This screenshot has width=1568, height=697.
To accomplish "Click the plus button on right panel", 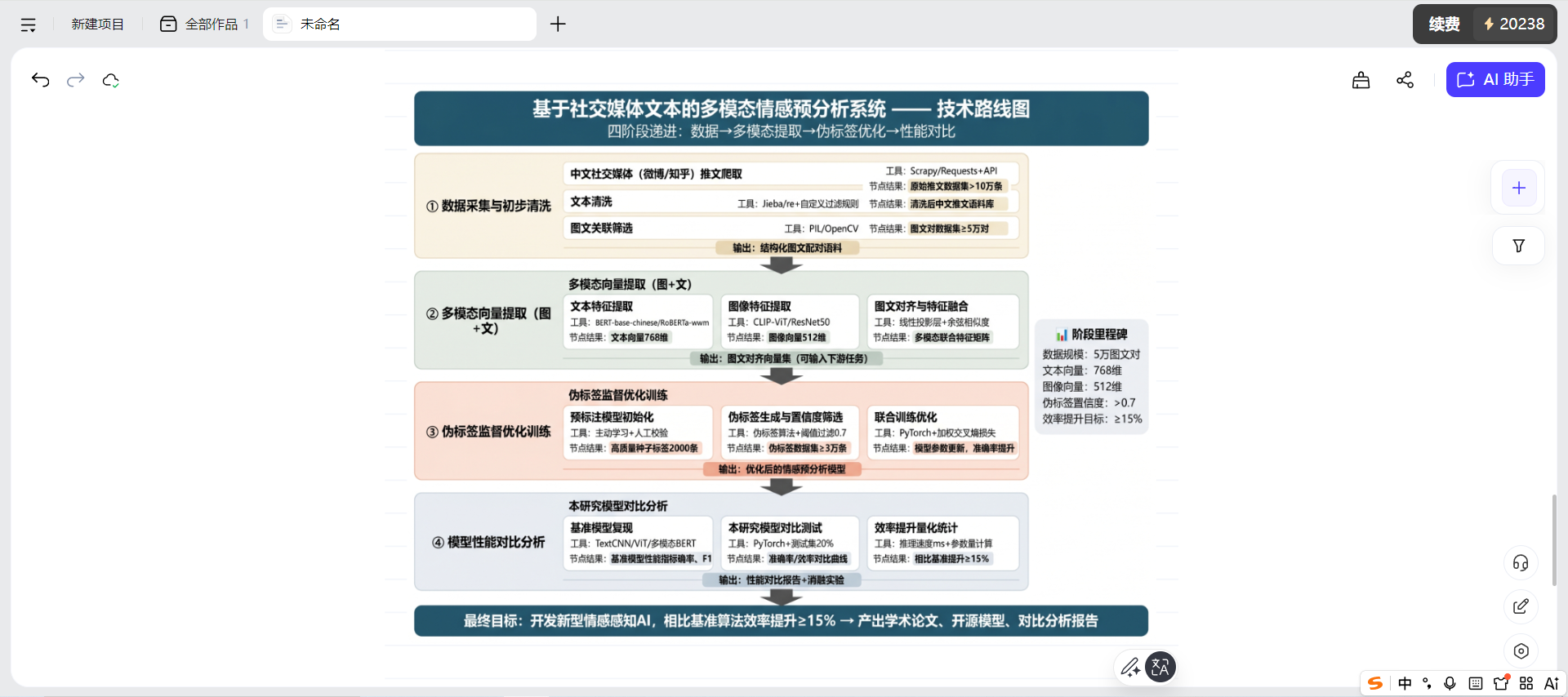I will coord(1519,189).
